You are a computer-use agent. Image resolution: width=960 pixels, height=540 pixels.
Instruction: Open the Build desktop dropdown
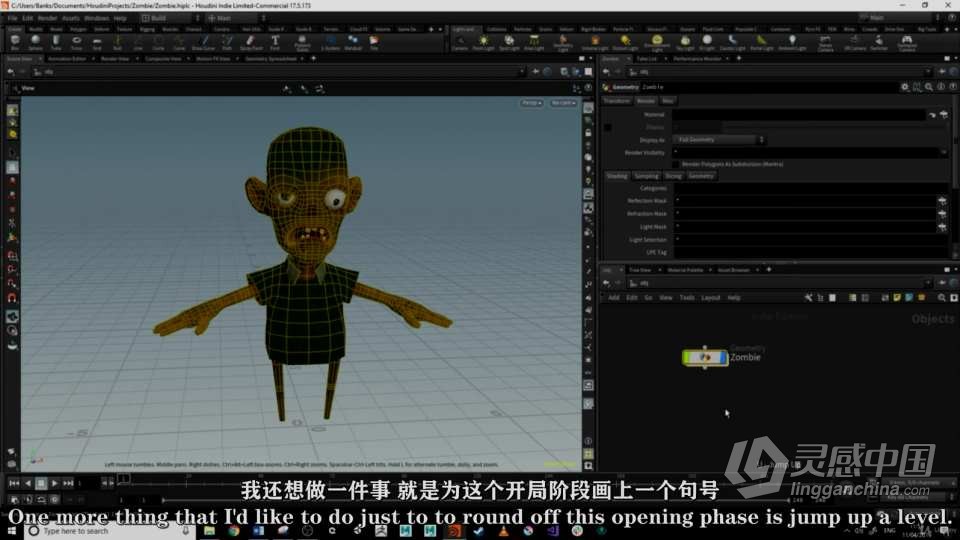[x=170, y=18]
